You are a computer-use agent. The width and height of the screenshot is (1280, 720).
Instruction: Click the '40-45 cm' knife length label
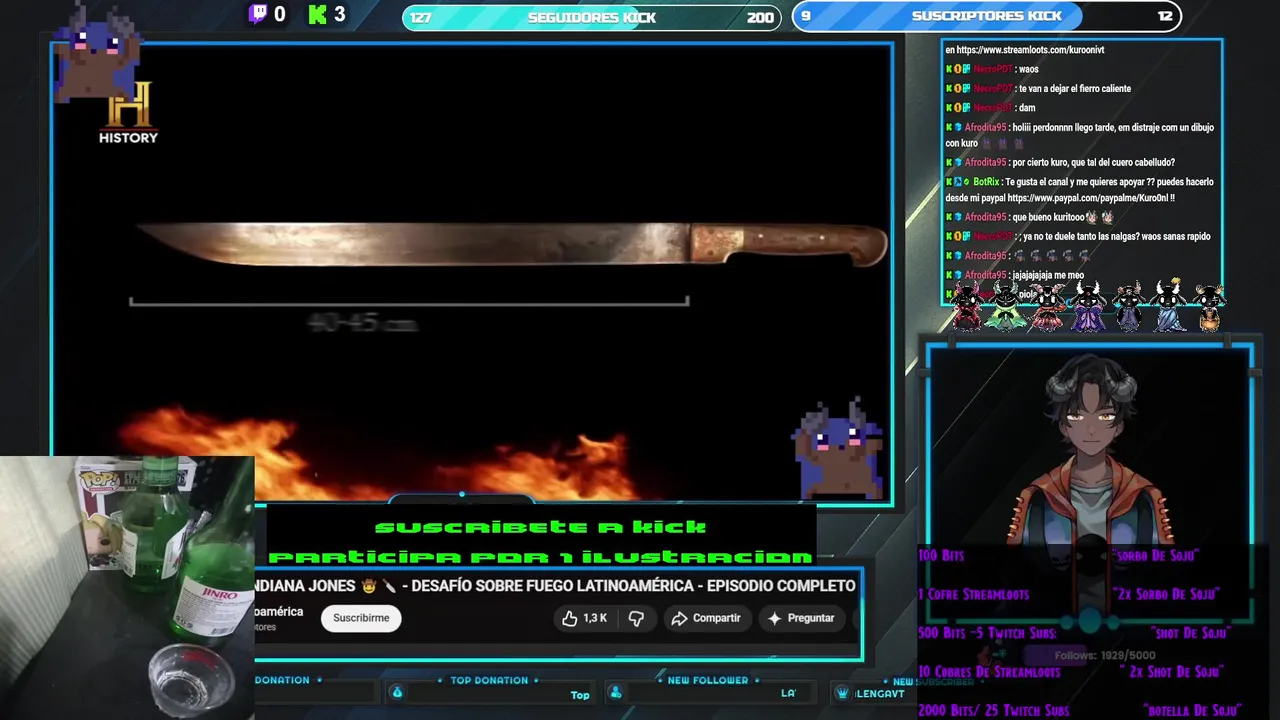point(362,323)
